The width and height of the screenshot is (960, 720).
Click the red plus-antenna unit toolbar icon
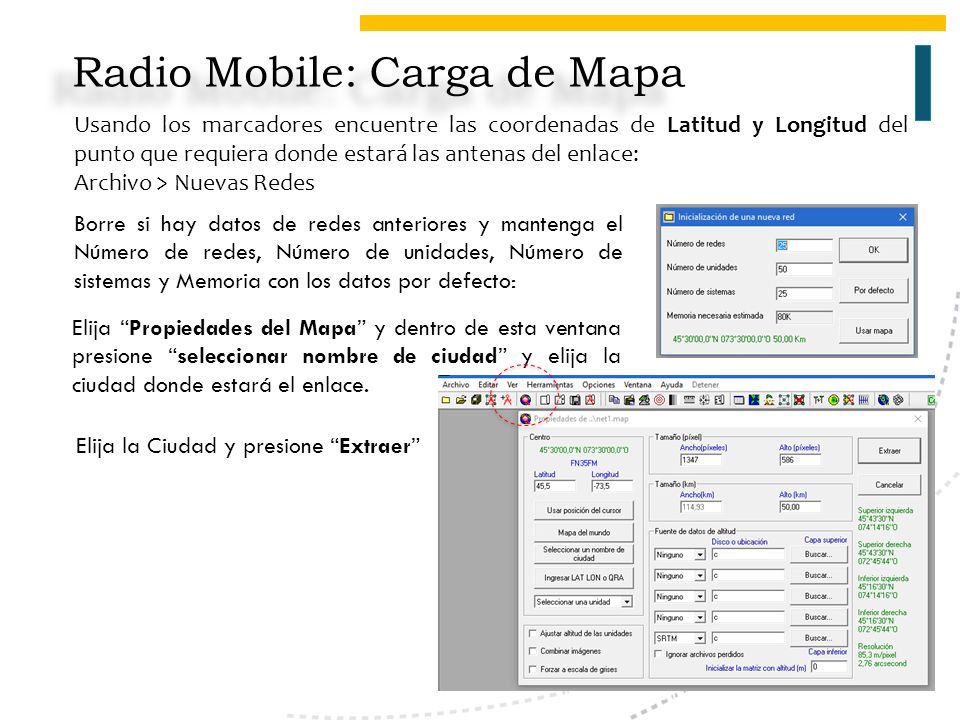pos(506,400)
